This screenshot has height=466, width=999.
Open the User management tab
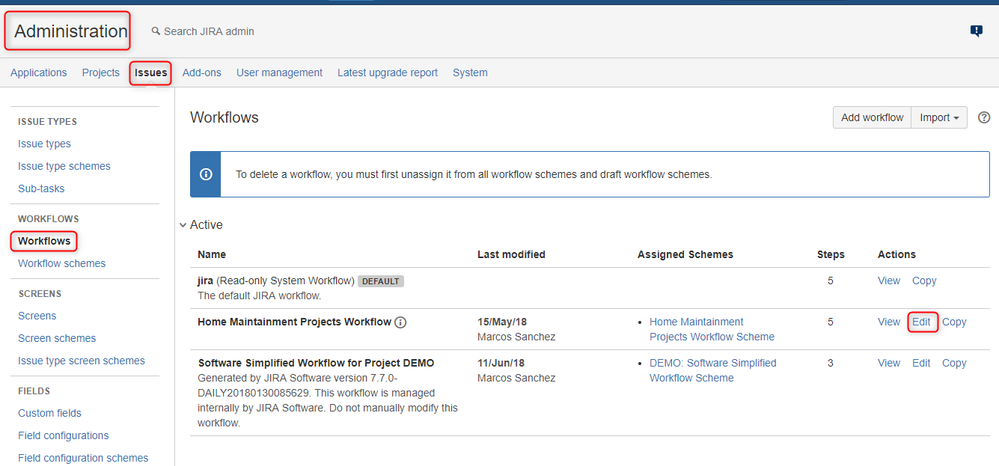[x=279, y=73]
